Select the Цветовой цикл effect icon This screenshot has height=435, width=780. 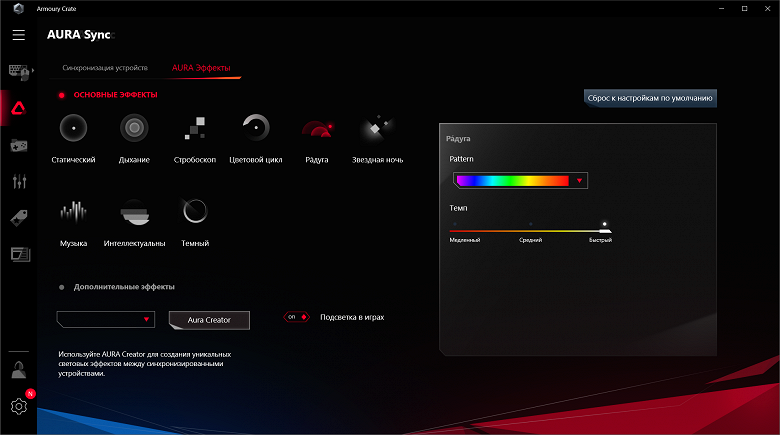pos(256,128)
